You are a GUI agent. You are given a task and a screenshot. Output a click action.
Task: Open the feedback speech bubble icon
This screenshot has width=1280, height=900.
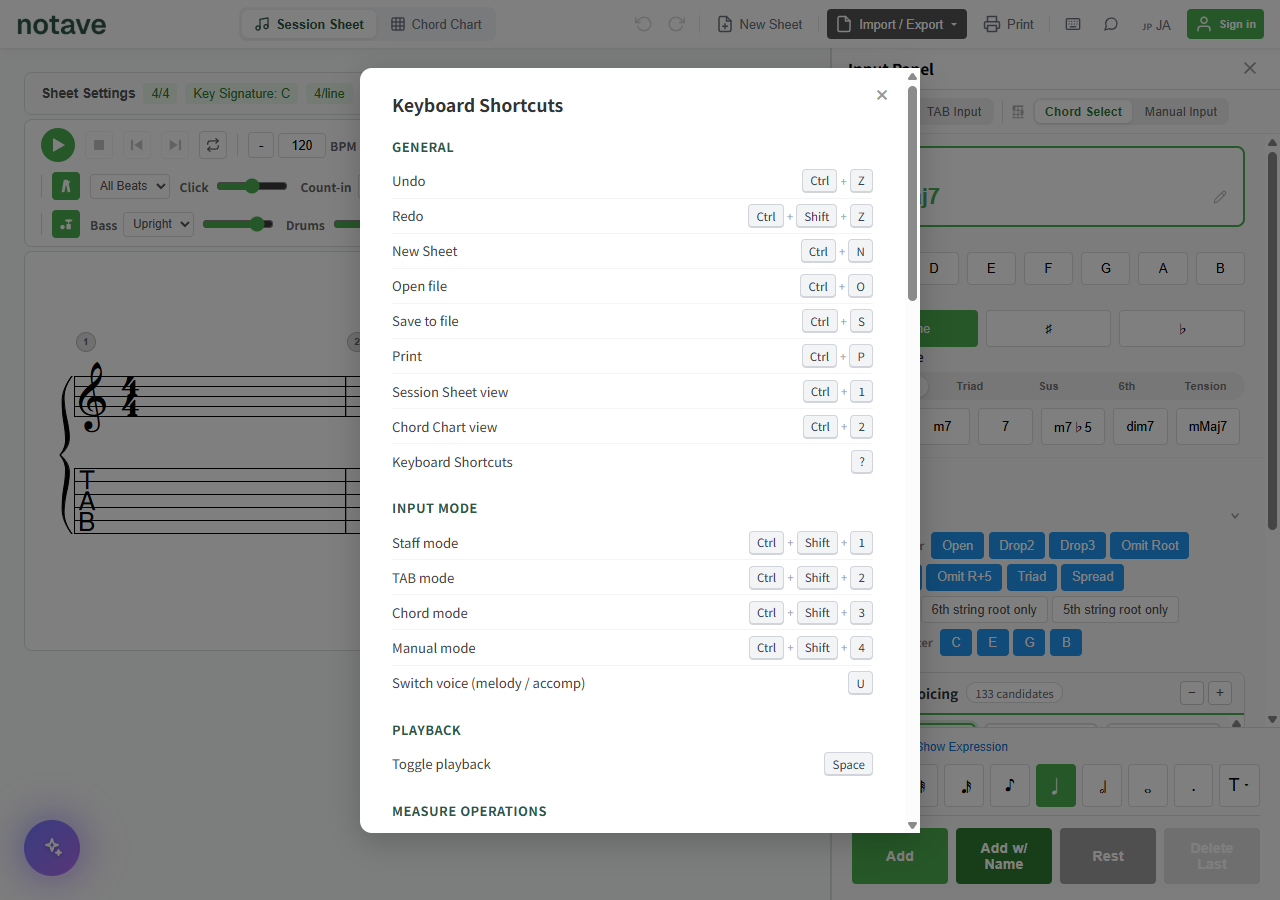click(x=1111, y=24)
